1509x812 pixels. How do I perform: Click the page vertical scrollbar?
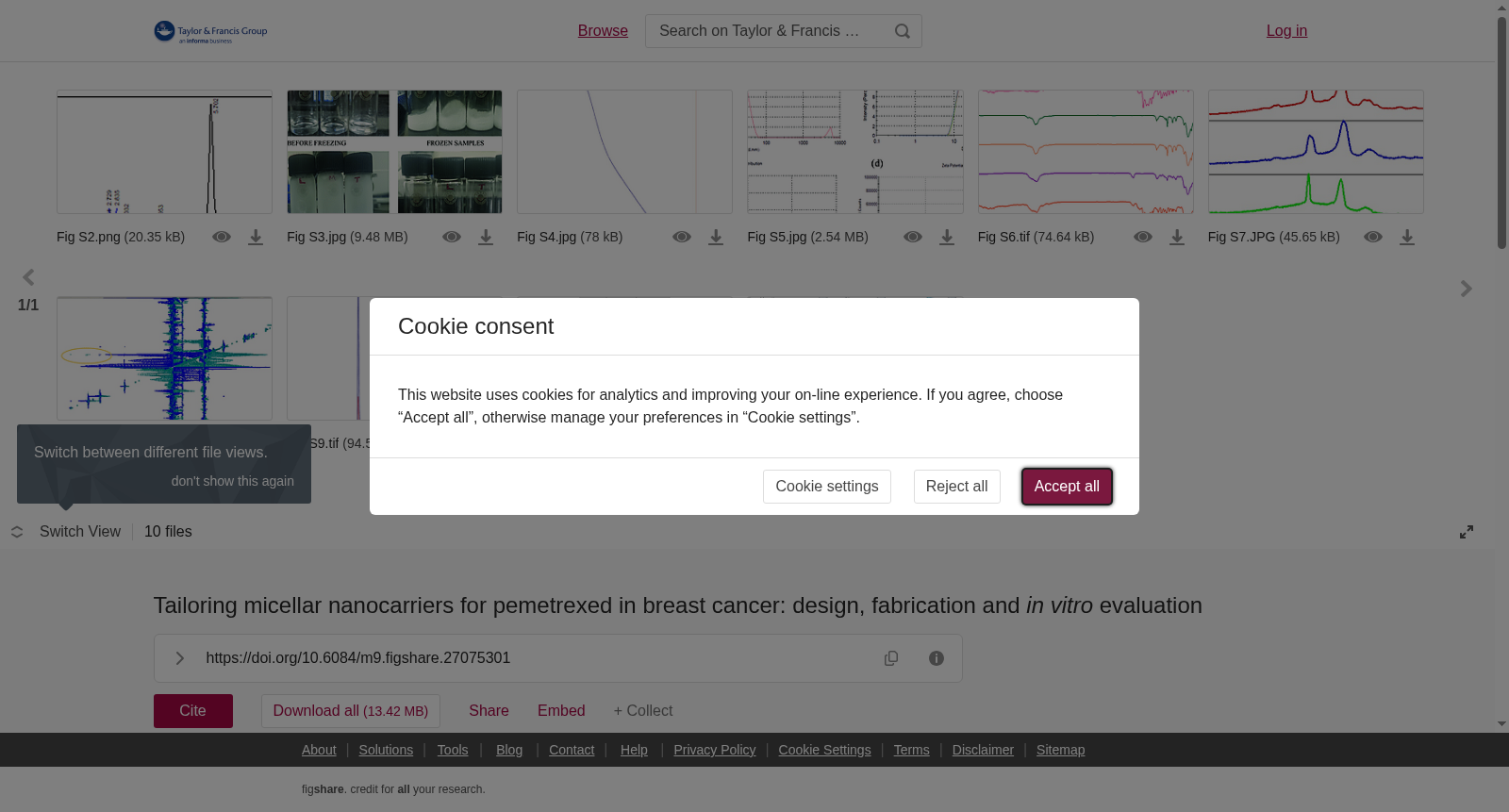pyautogui.click(x=1501, y=132)
